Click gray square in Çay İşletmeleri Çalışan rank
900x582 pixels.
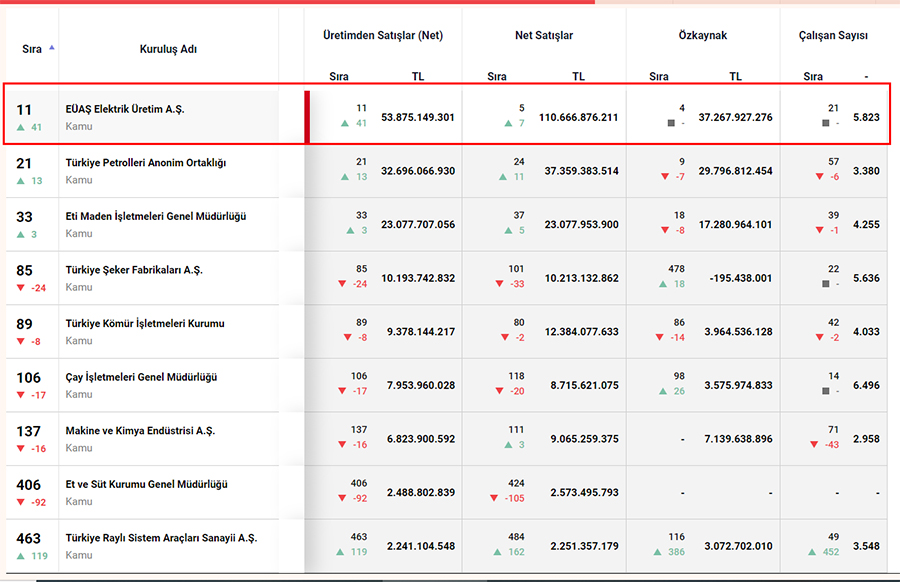click(825, 391)
